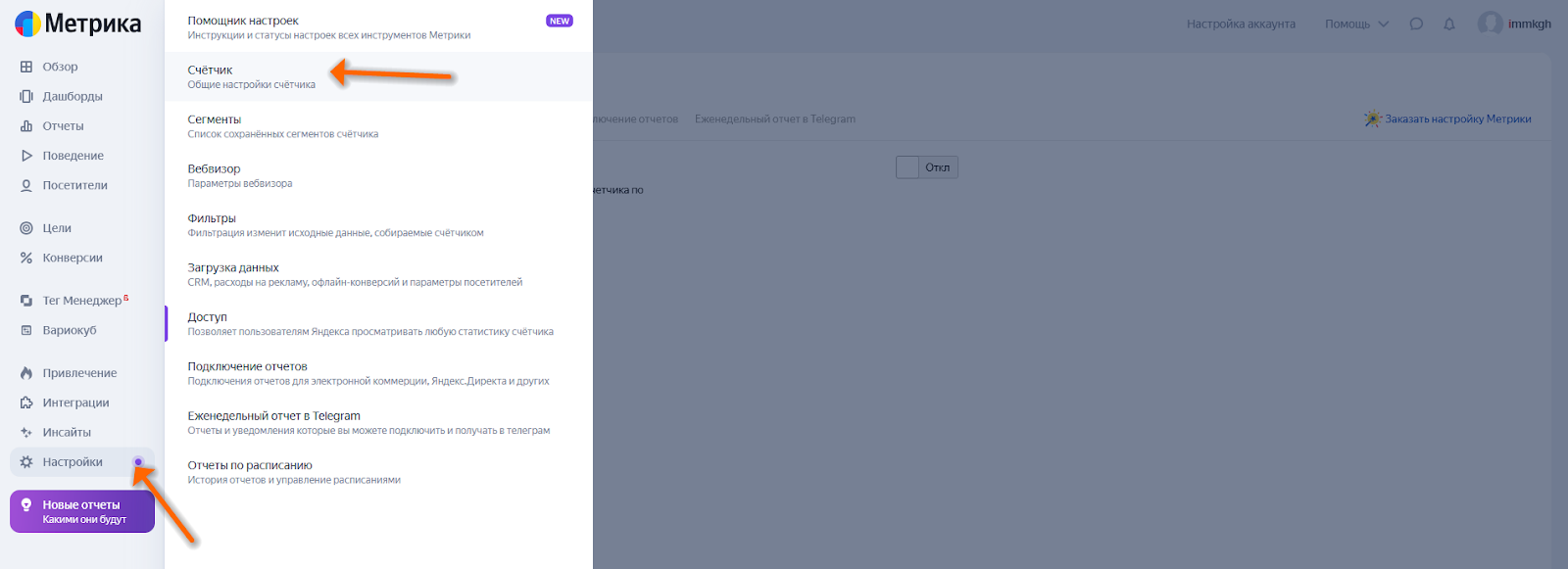Click the Вариокуб icon
The image size is (1568, 569).
point(26,330)
